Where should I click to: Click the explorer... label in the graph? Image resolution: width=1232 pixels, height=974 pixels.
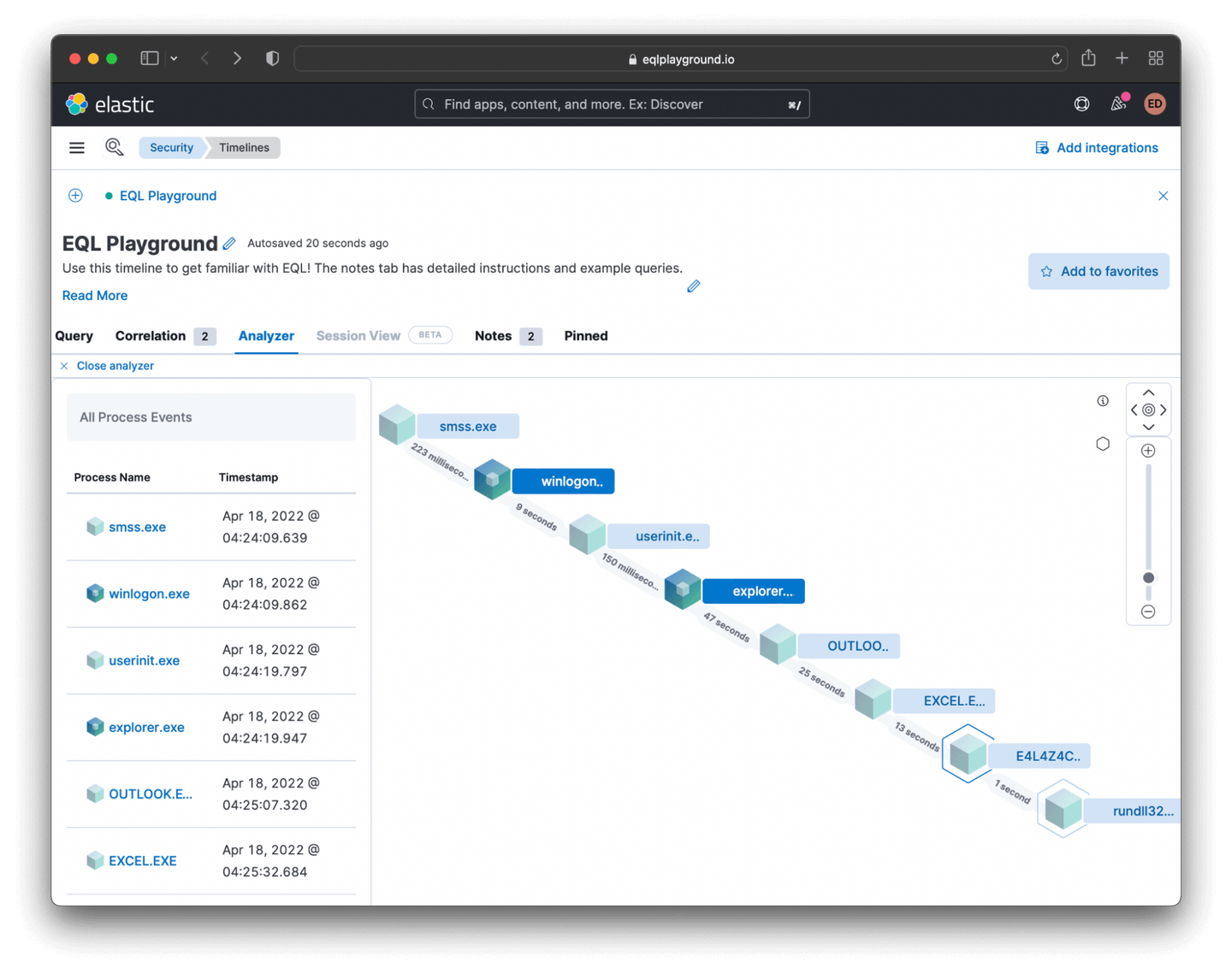point(754,591)
